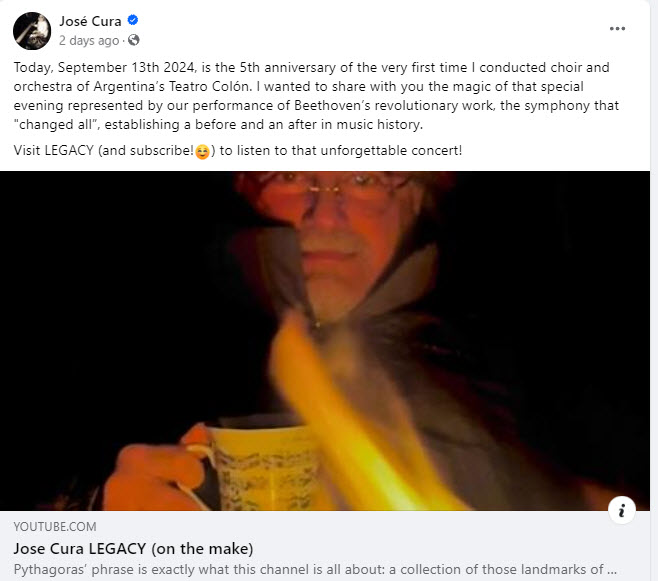This screenshot has width=658, height=581.
Task: Click the ellipsis ending the link description
Action: pyautogui.click(x=612, y=570)
